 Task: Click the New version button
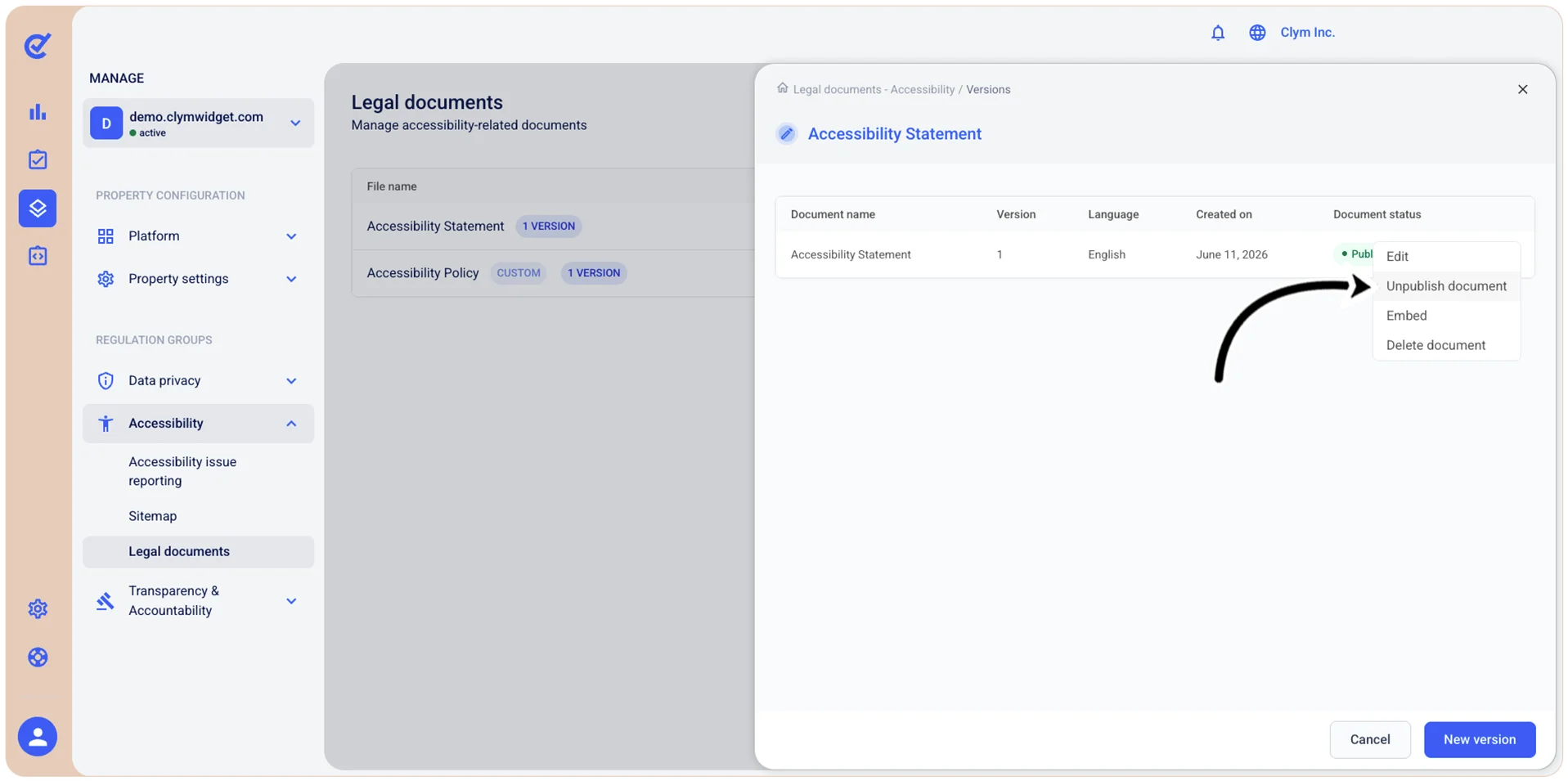[x=1479, y=739]
